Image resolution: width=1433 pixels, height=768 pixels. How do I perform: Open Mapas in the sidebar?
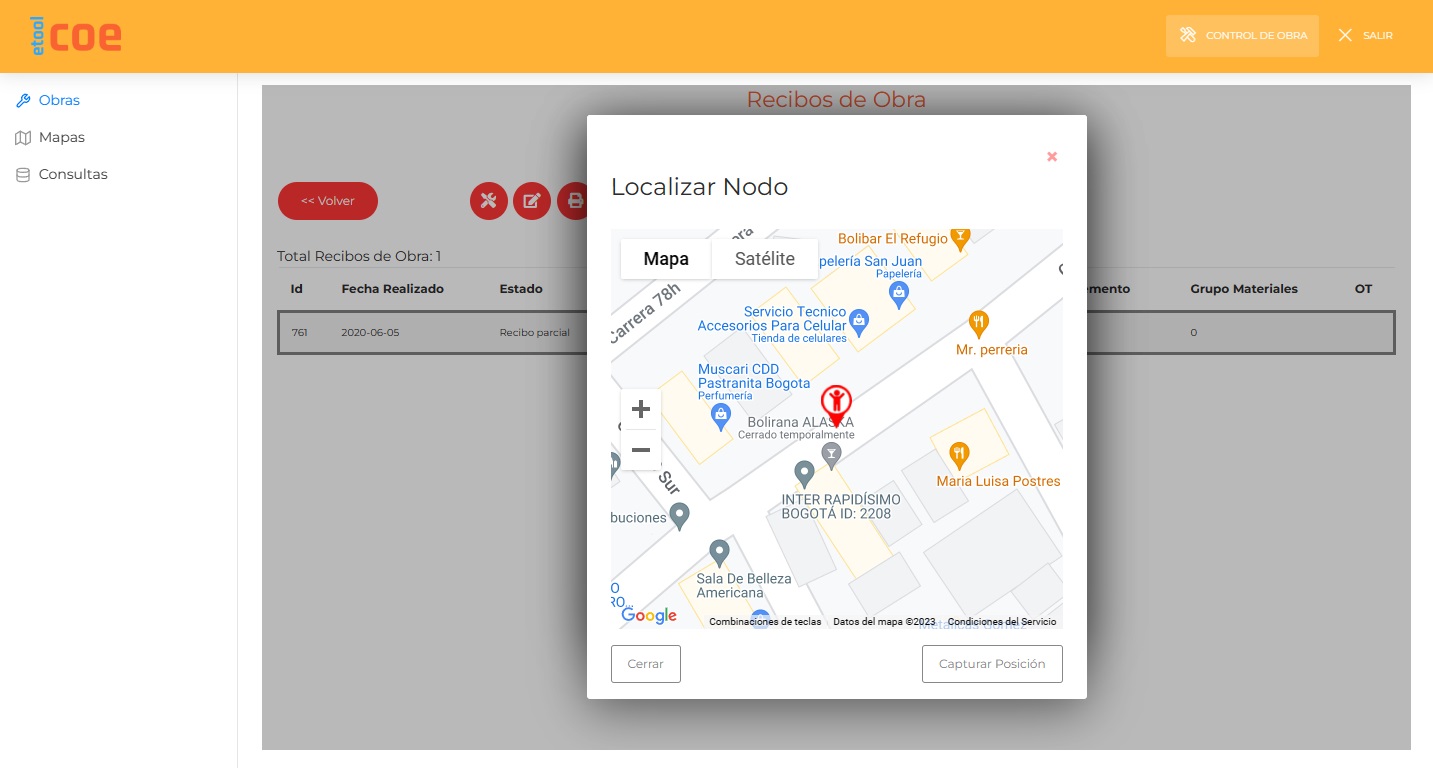(x=61, y=137)
